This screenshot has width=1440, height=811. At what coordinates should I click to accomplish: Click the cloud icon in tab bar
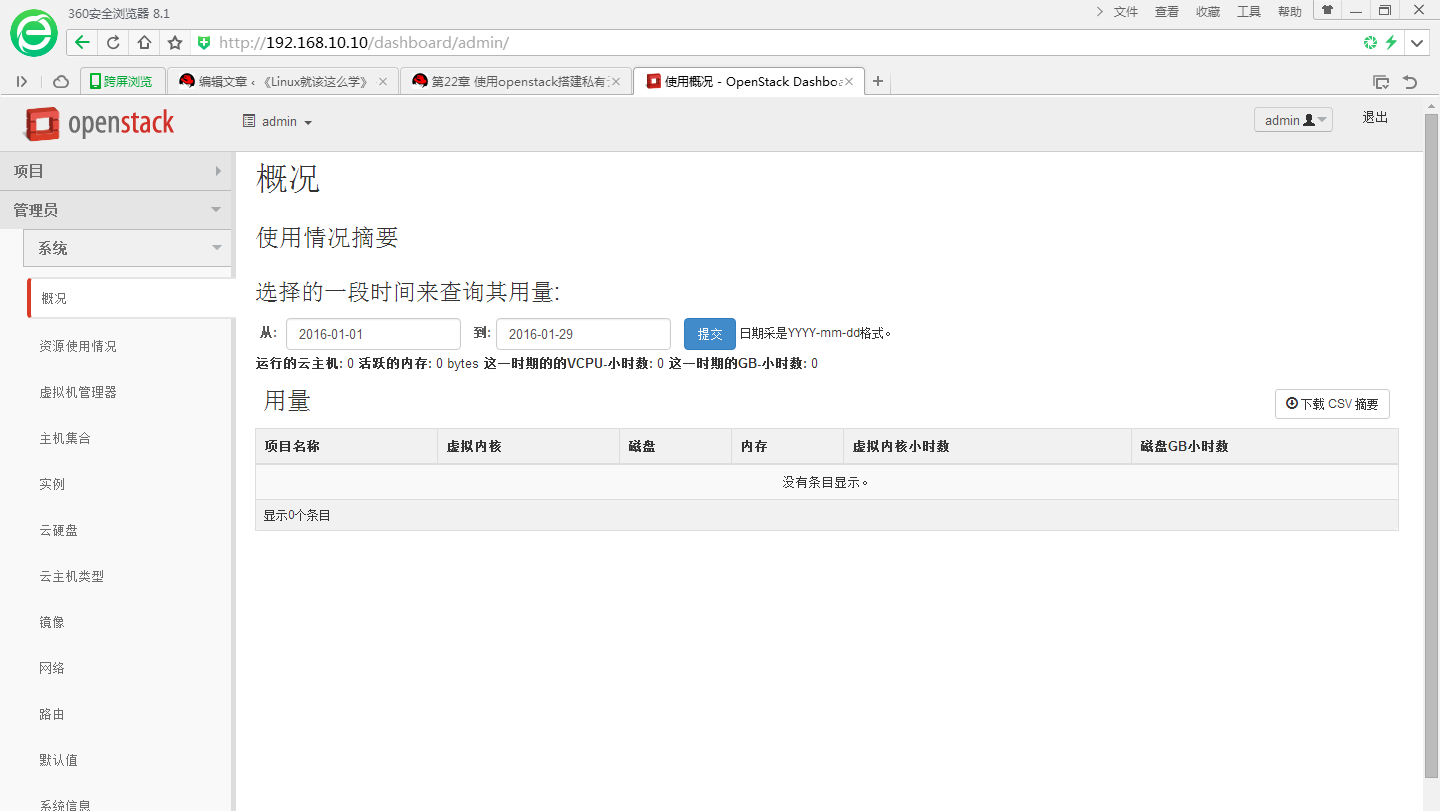click(61, 82)
